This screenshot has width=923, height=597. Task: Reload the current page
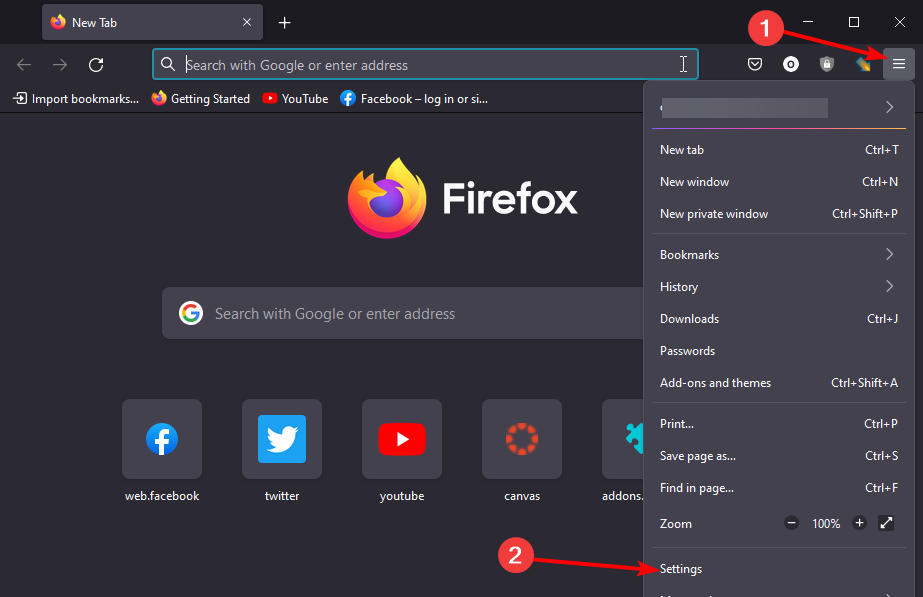[96, 65]
